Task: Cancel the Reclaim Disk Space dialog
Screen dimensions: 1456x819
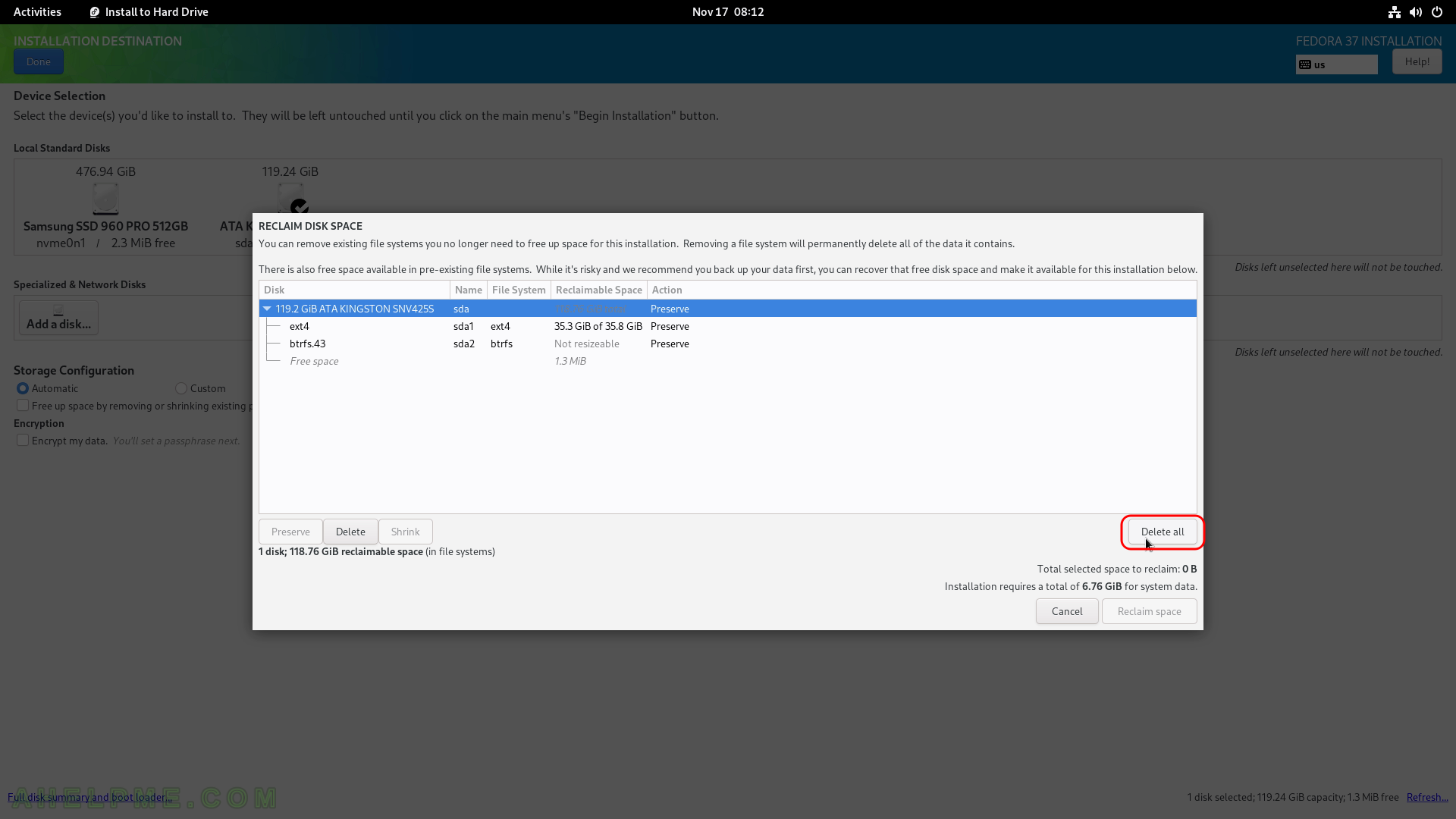Action: pos(1066,611)
